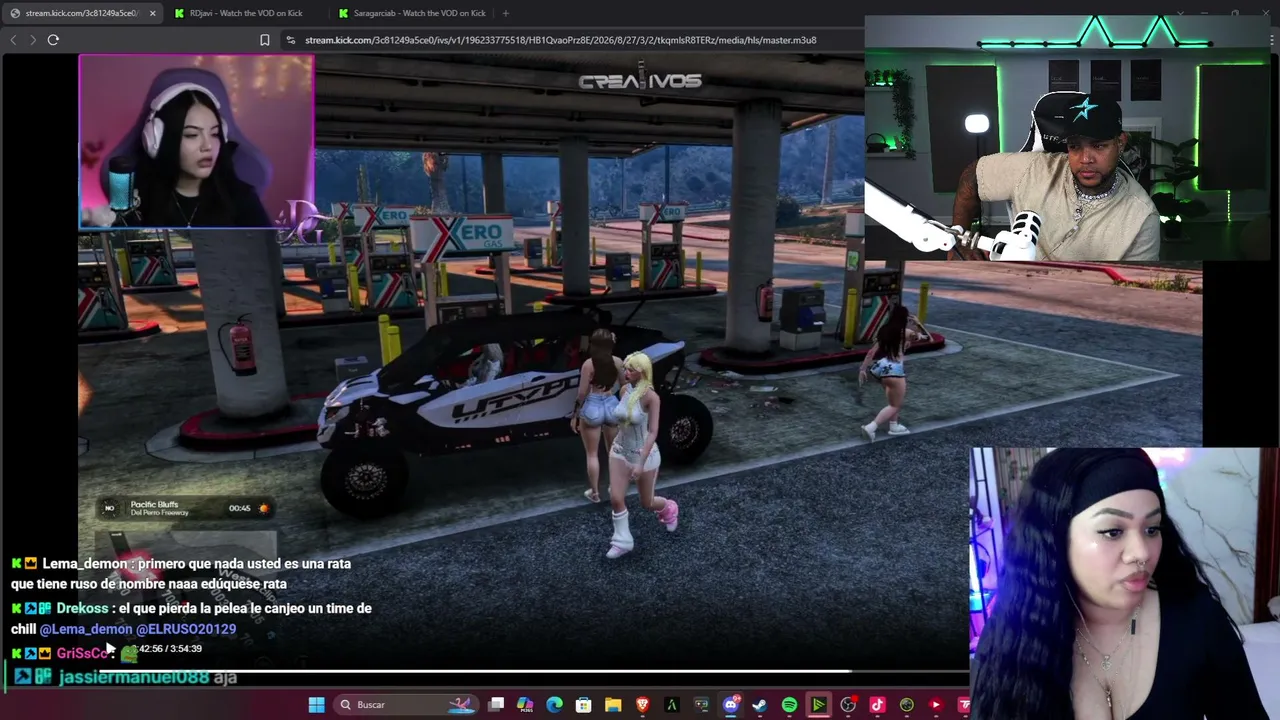Viewport: 1280px width, 720px height.
Task: Click the Pacific Bluffs location label
Action: 154,505
